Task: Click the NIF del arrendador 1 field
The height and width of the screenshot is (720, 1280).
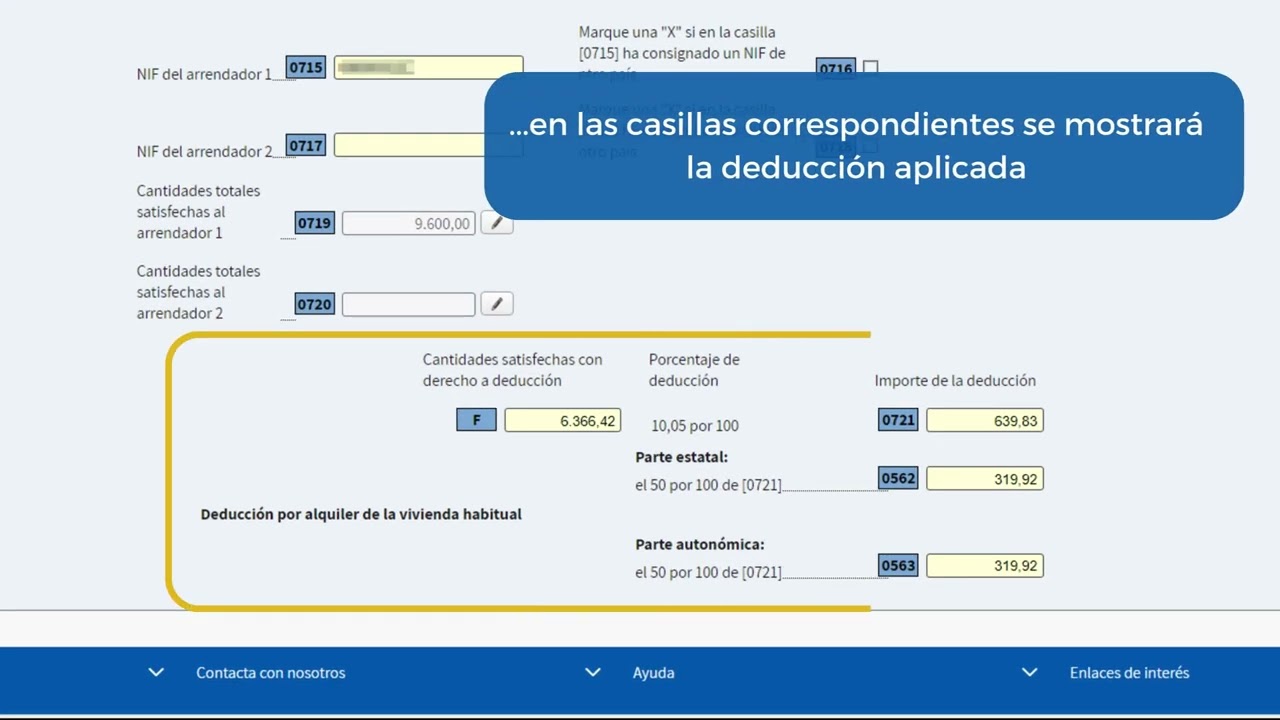Action: click(428, 67)
